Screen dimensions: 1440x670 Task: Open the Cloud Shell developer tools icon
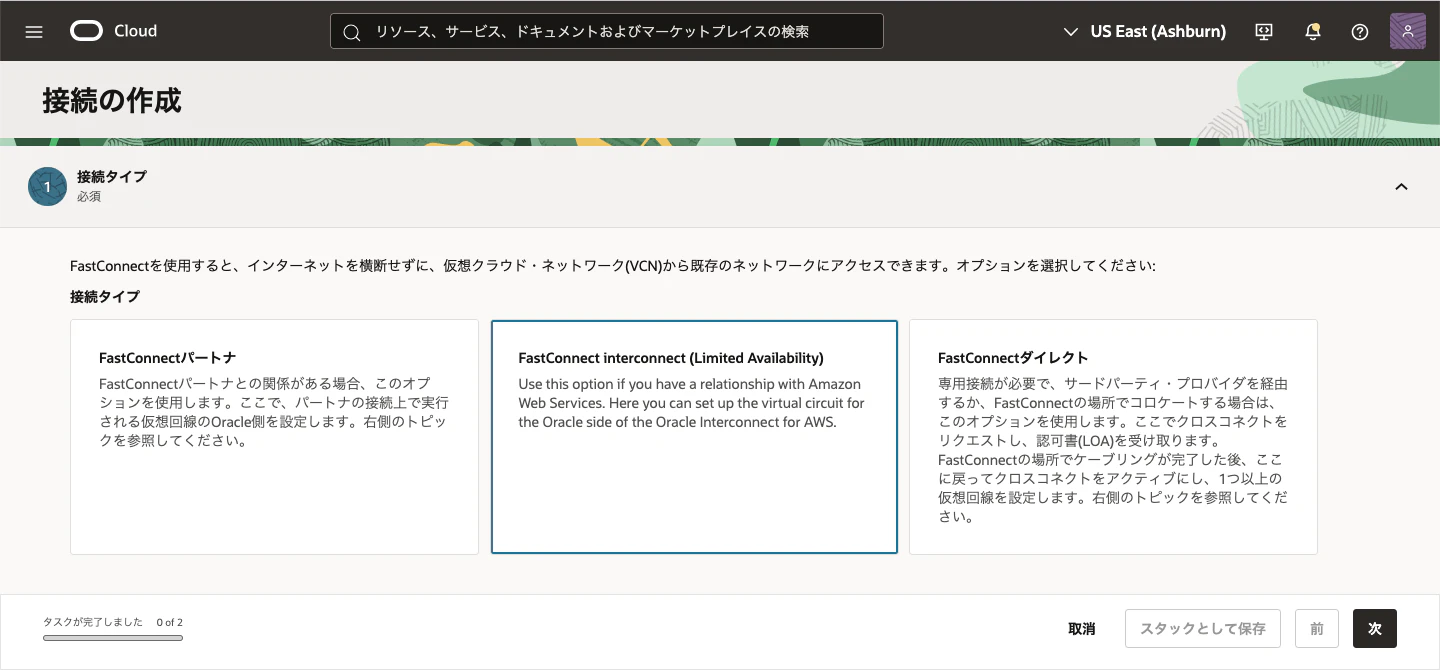1264,31
